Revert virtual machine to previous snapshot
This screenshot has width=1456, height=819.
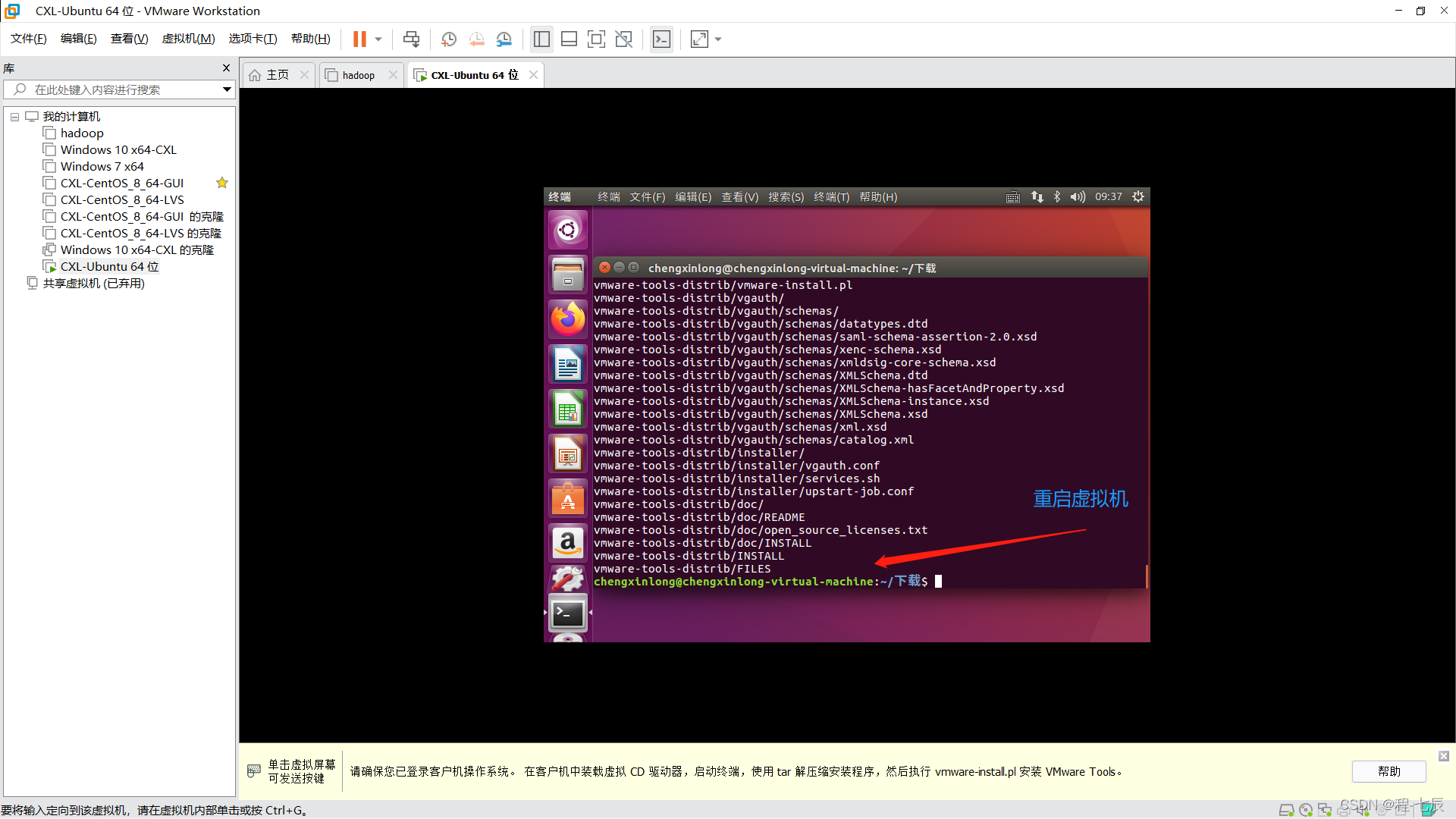[476, 39]
